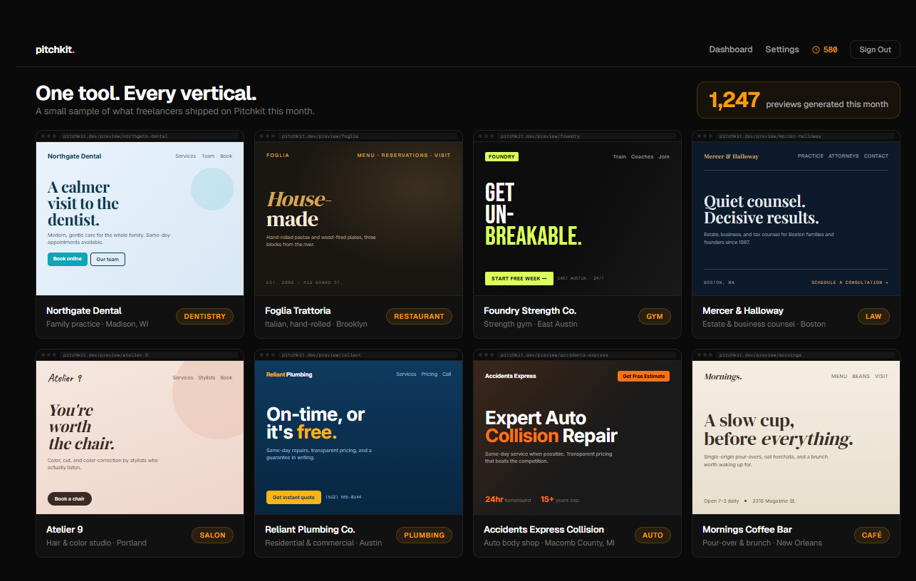Click Our team in Northgate preview
The width and height of the screenshot is (916, 581).
107,259
